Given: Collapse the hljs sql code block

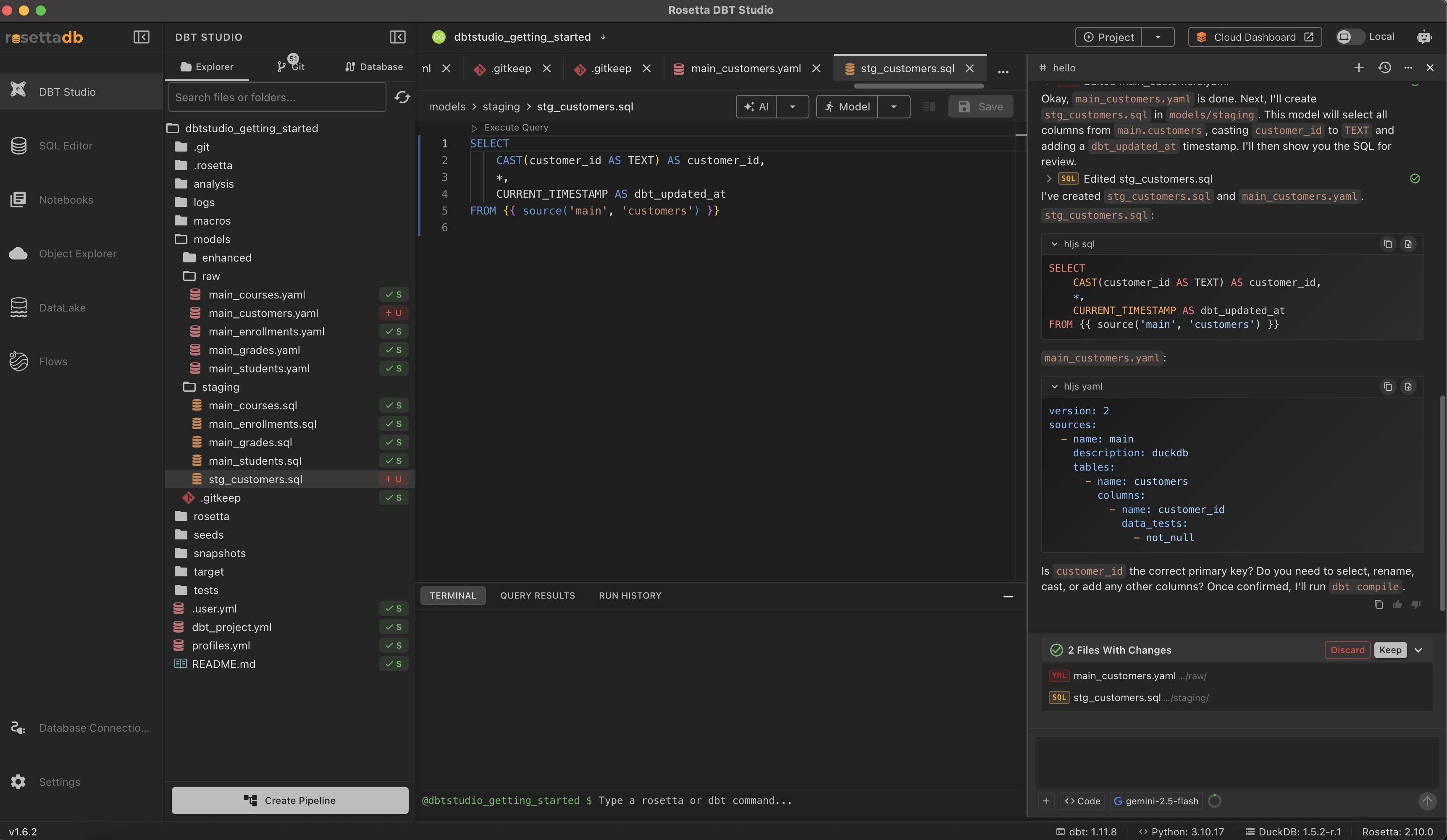Looking at the screenshot, I should point(1054,244).
